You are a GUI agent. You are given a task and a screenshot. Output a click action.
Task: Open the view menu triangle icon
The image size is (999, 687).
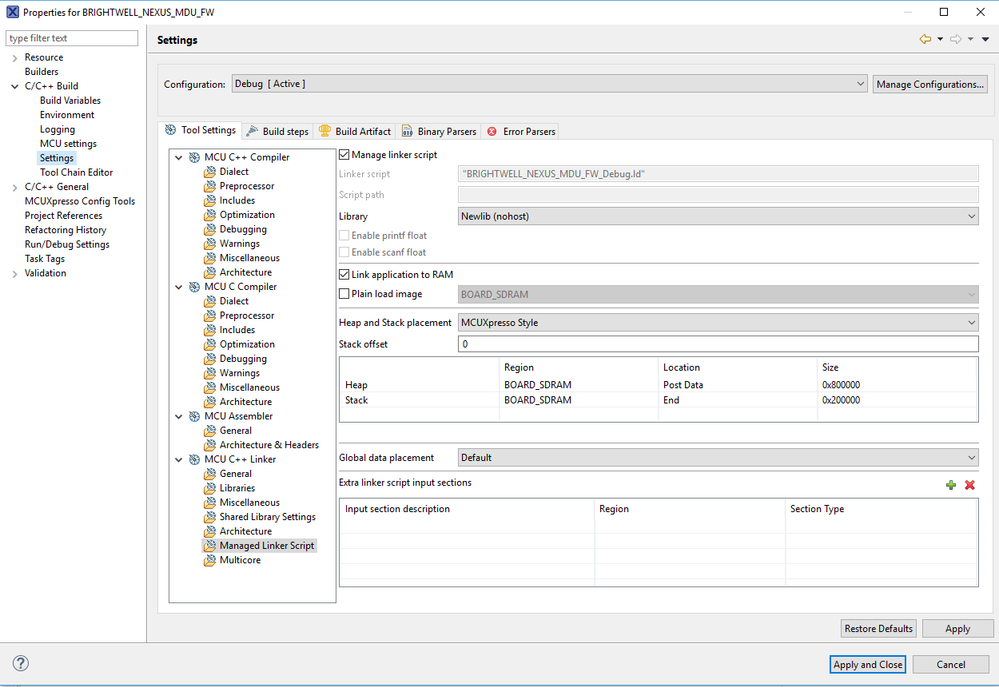[x=985, y=40]
